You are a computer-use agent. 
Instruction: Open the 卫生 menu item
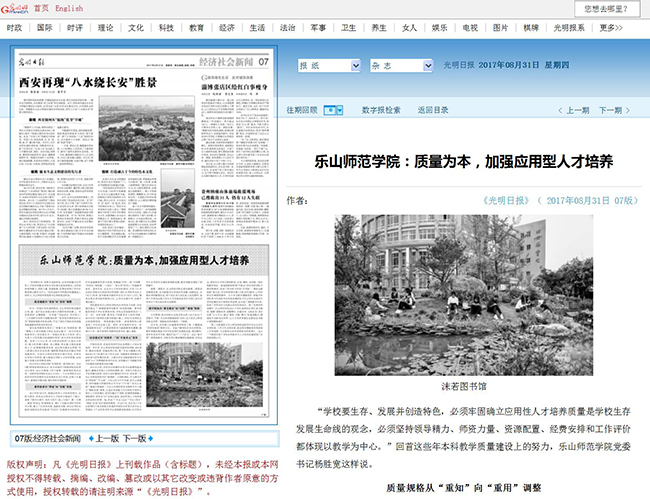coord(348,28)
